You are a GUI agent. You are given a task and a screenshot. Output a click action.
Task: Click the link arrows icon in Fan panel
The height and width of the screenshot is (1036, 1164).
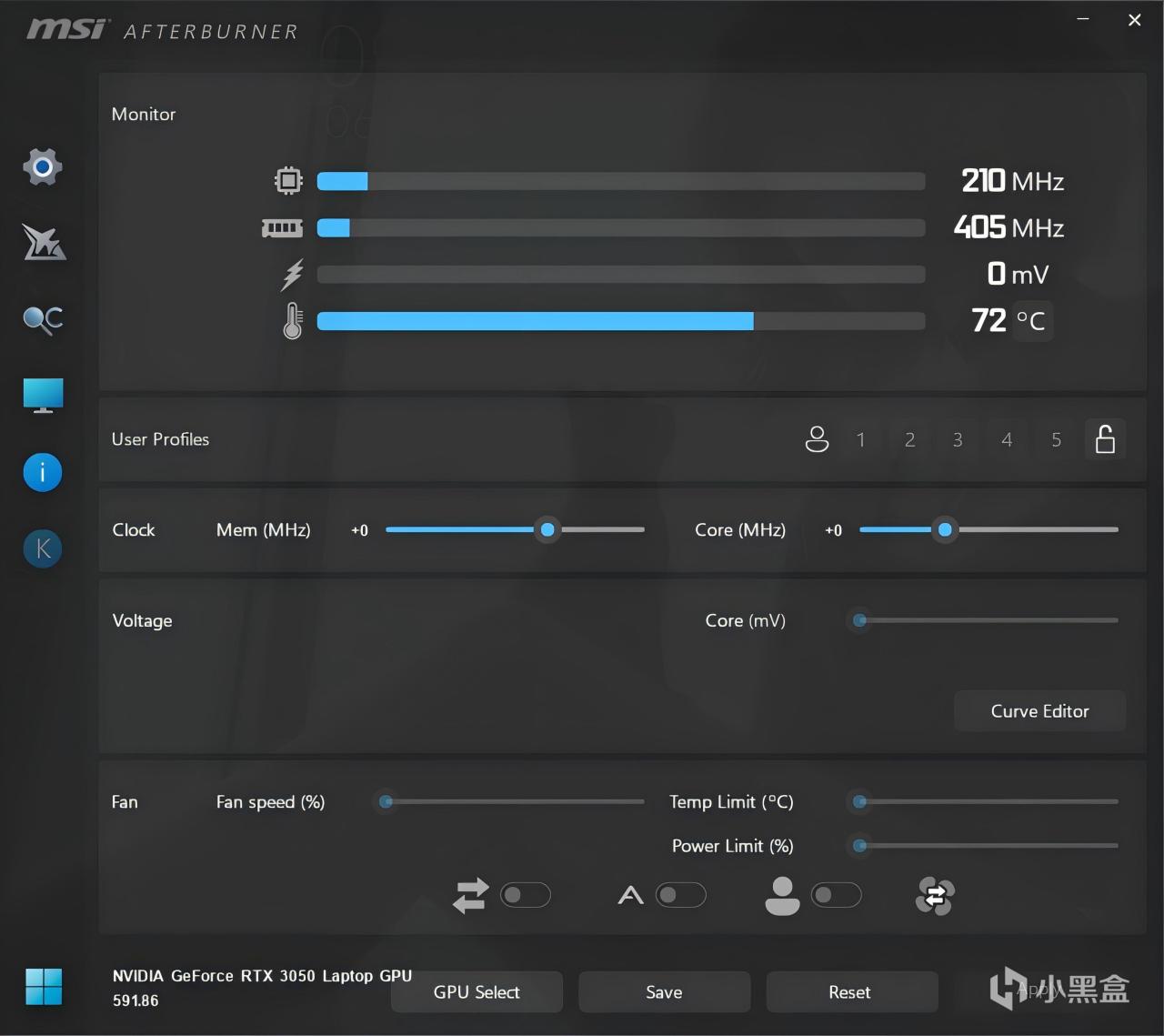point(470,896)
